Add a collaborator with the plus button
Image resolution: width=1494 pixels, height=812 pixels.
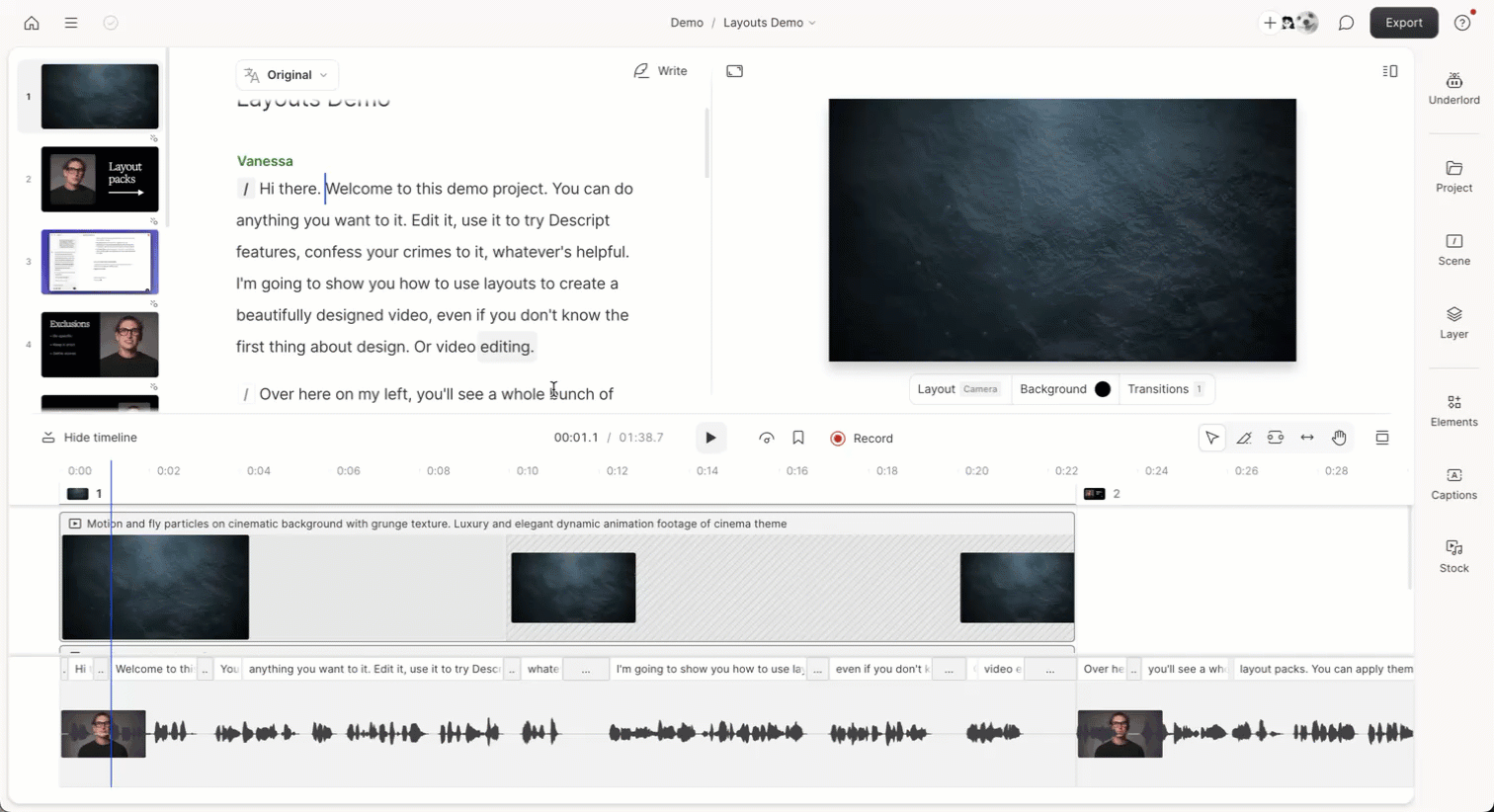tap(1270, 23)
